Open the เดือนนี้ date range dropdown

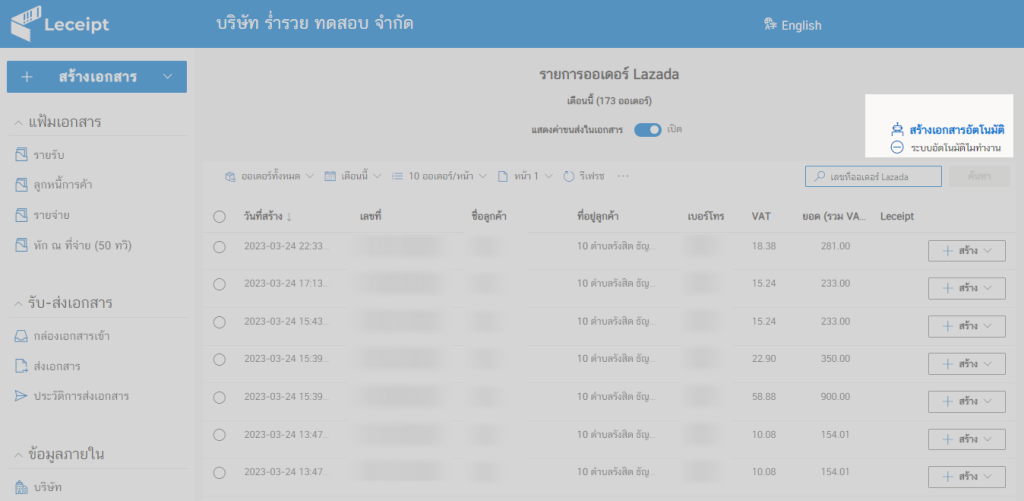[x=353, y=176]
